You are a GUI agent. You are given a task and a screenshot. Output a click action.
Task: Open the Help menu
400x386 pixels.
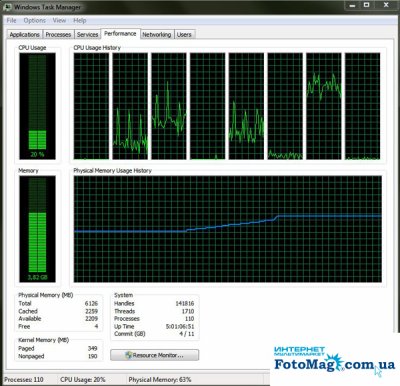point(80,20)
